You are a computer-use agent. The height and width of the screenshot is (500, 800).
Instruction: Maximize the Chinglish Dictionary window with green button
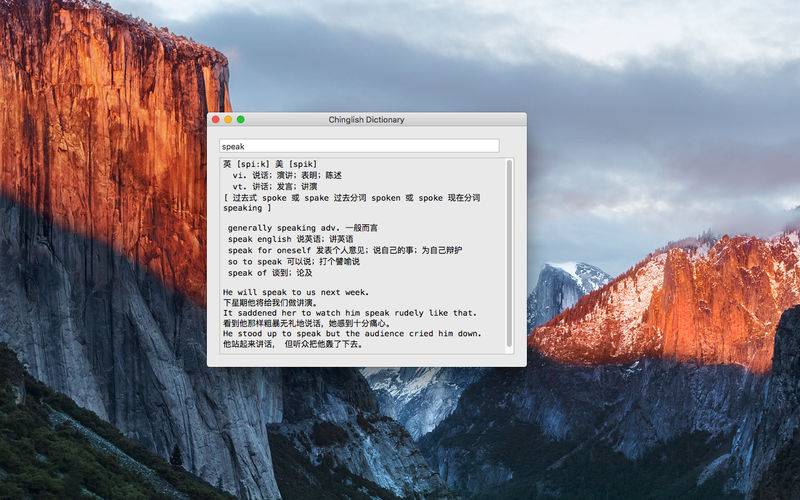[x=241, y=119]
